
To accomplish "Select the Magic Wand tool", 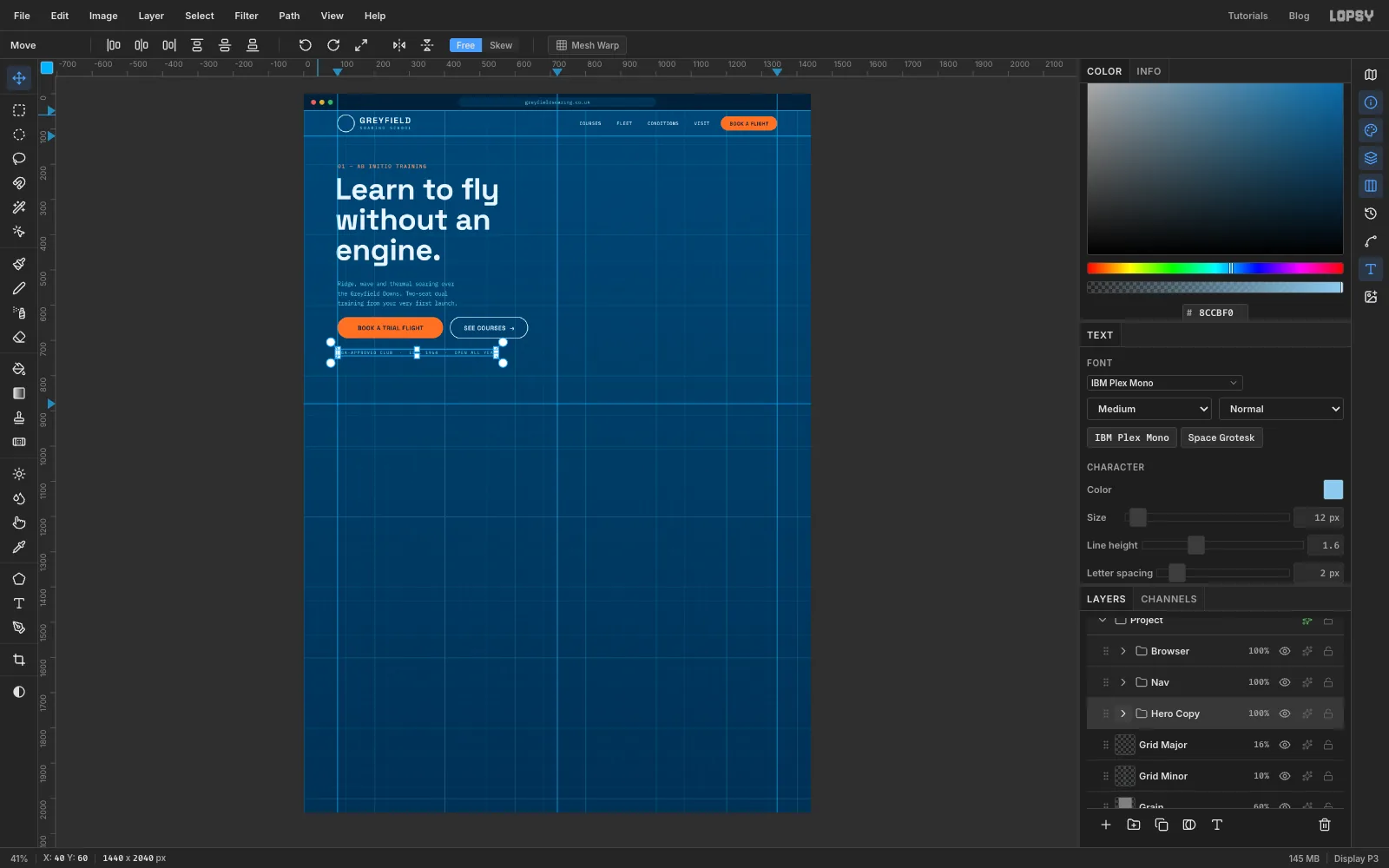I will pos(19,207).
